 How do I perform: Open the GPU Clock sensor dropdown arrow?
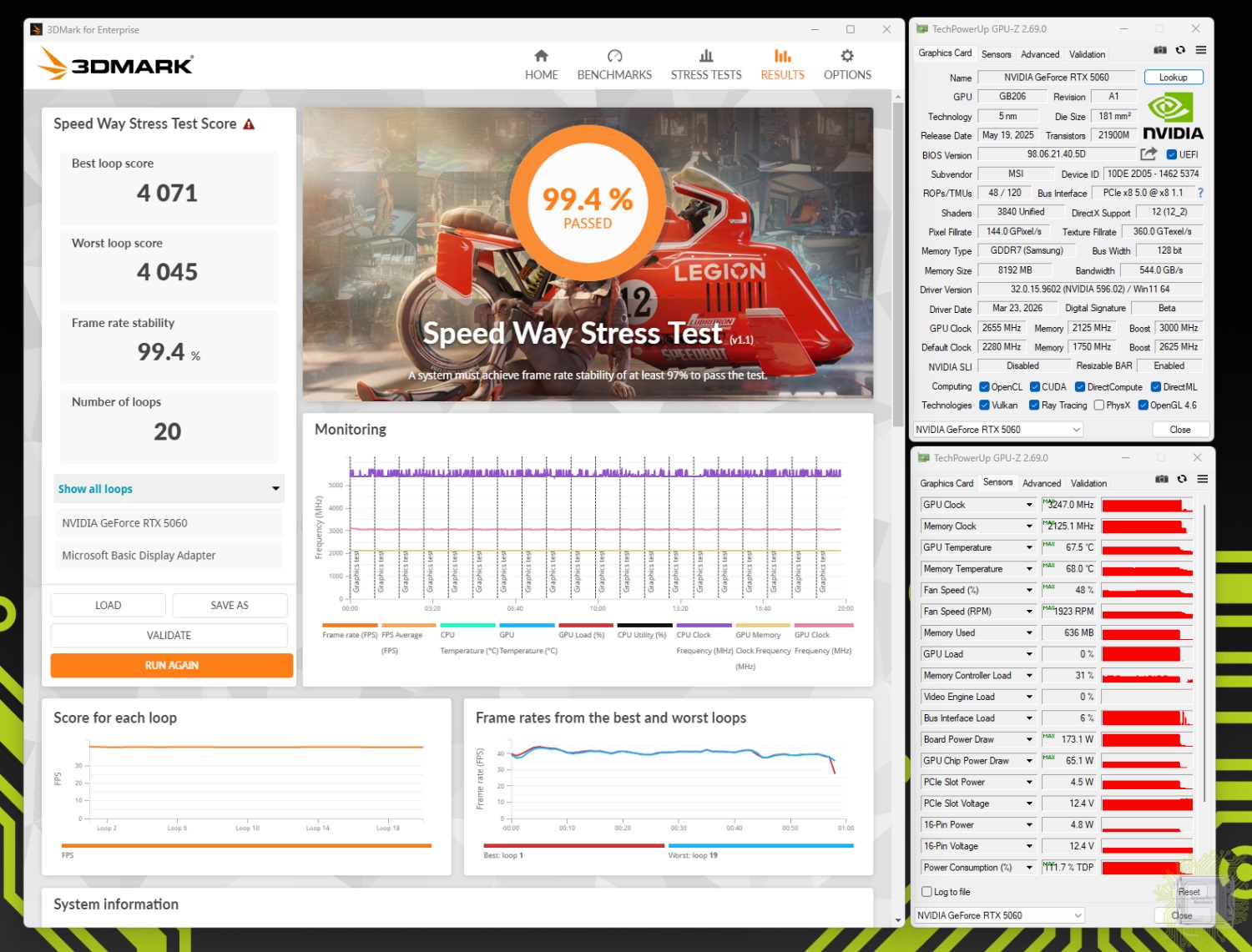(1029, 505)
